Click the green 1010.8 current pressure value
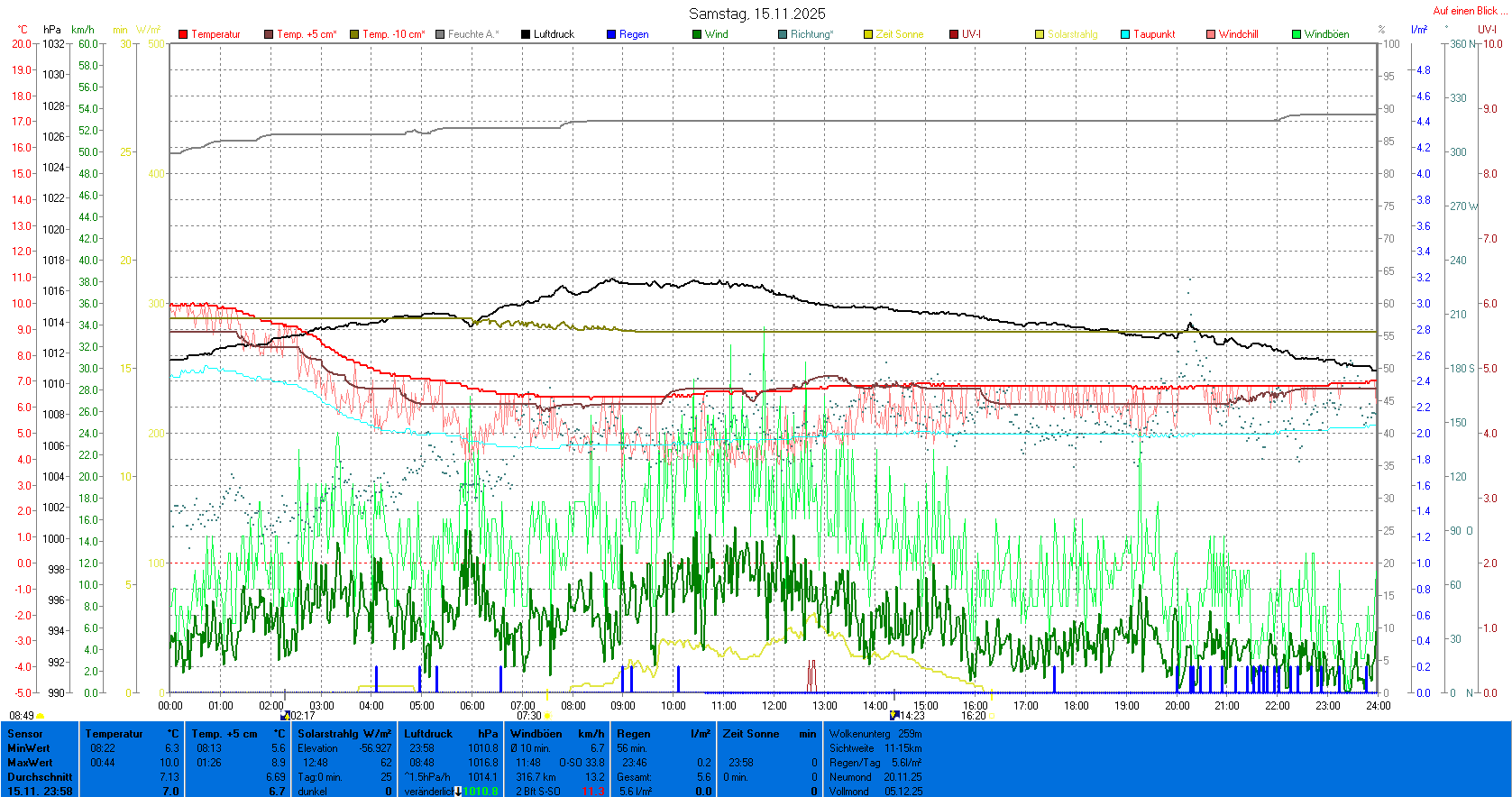This screenshot has width=1512, height=797. click(481, 792)
